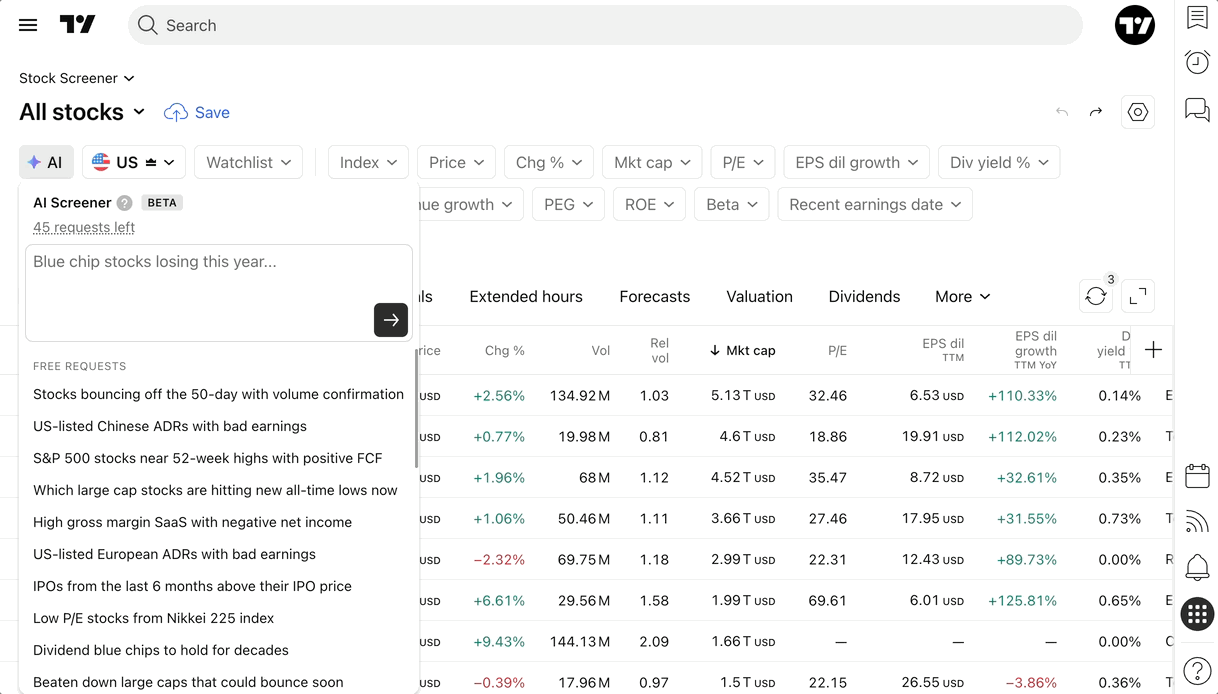The image size is (1218, 694).
Task: Switch to the Valuation tab
Action: 759,296
